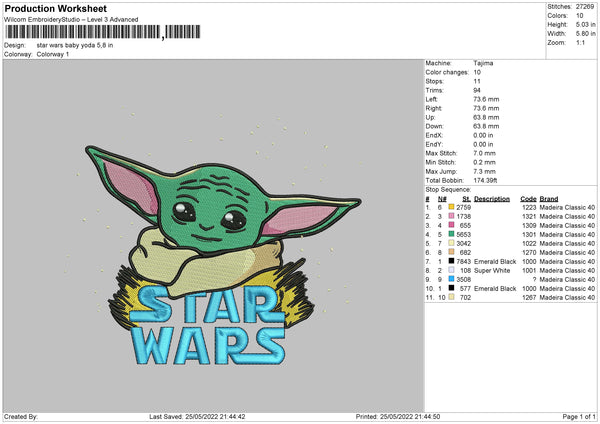The height and width of the screenshot is (424, 600).
Task: Select the 'Emerald Black' description in stop 10
Action: tap(495, 289)
